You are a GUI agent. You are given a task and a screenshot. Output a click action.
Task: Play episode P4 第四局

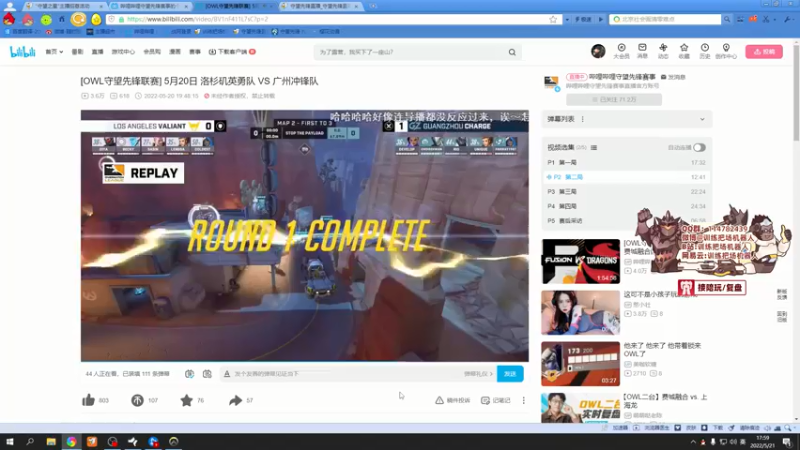click(627, 206)
